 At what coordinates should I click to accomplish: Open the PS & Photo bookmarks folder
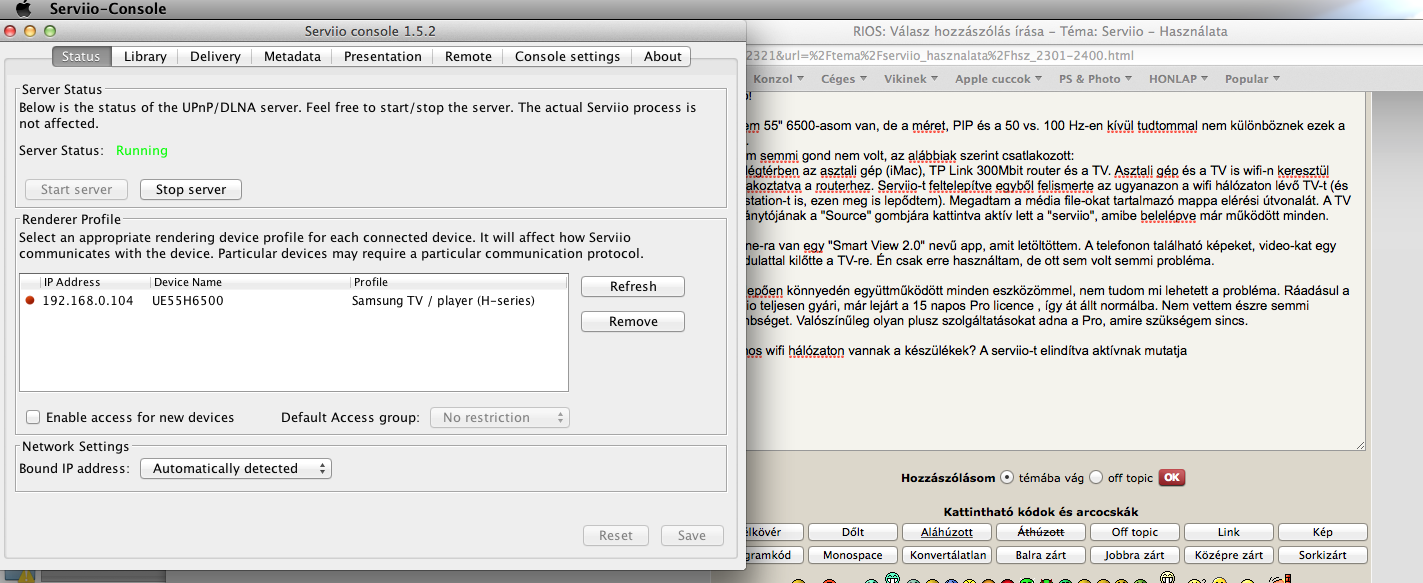coord(1095,79)
